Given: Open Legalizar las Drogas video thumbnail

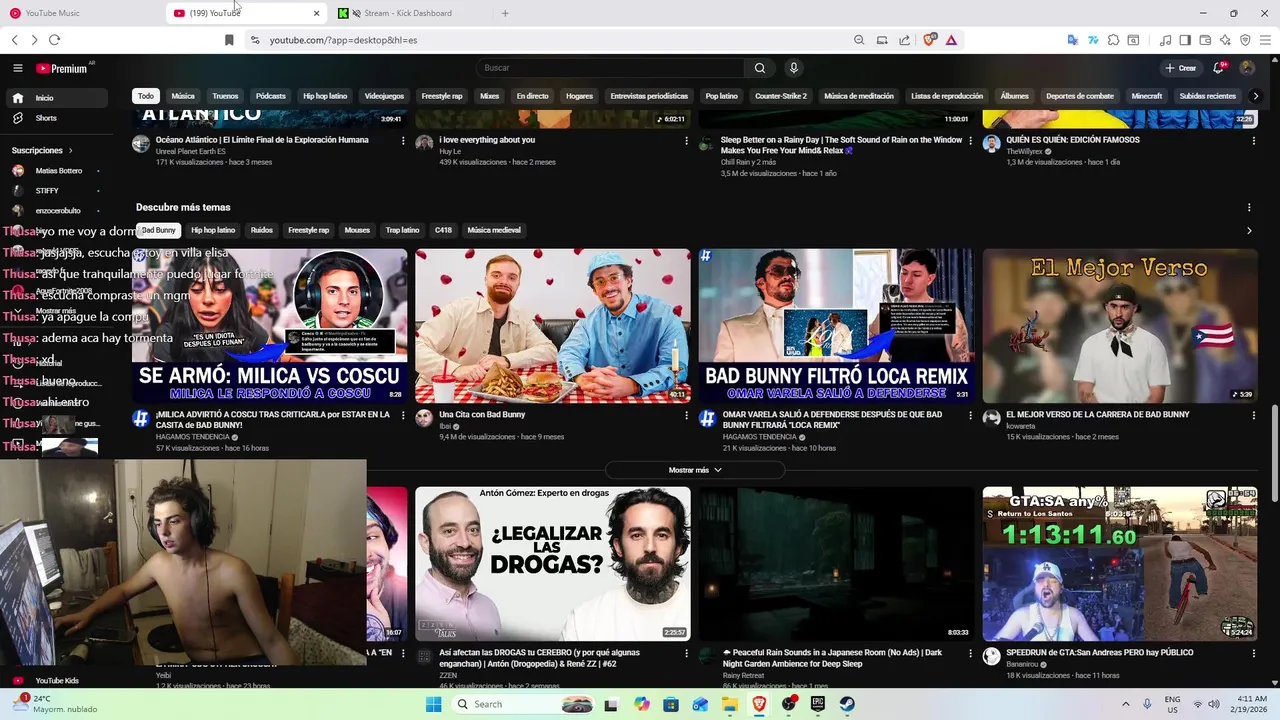Looking at the screenshot, I should (x=553, y=564).
